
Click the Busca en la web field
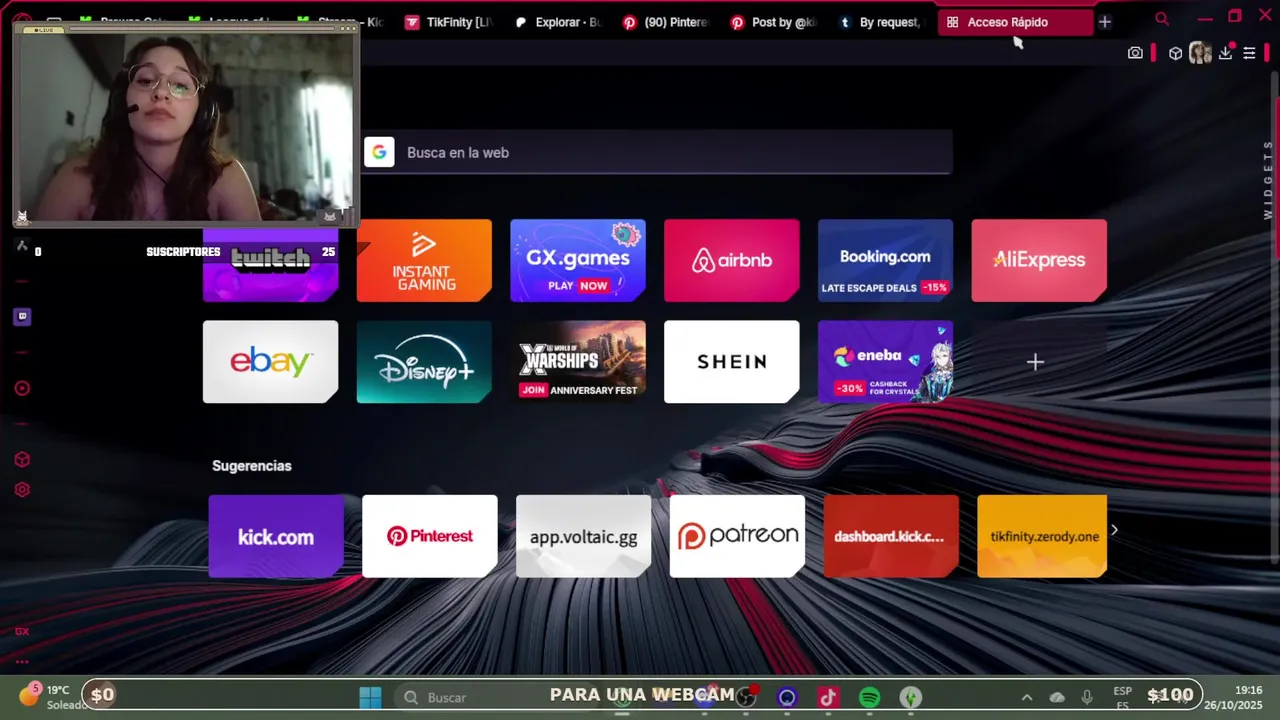click(657, 152)
